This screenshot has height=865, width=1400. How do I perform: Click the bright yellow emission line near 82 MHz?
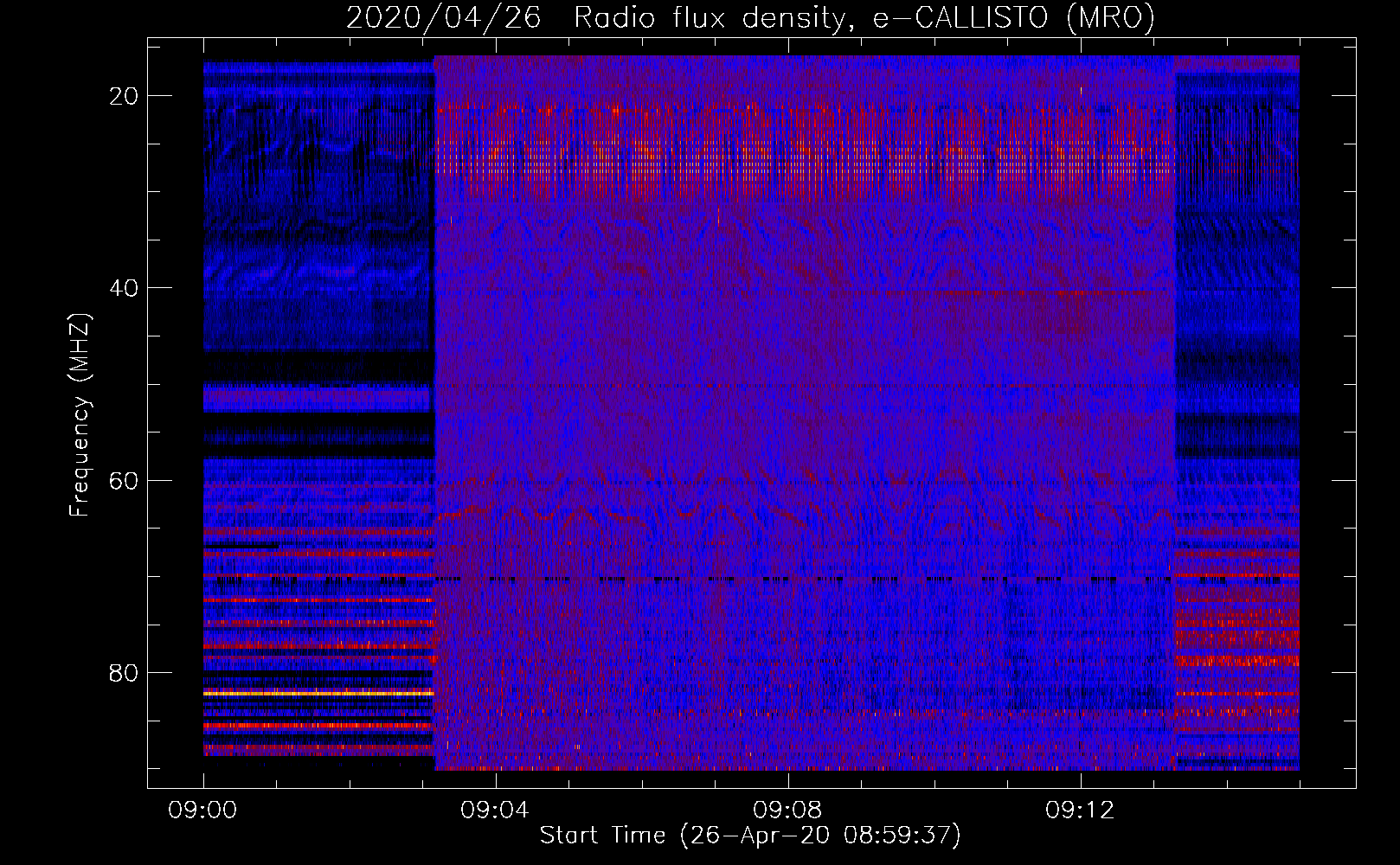tap(318, 693)
